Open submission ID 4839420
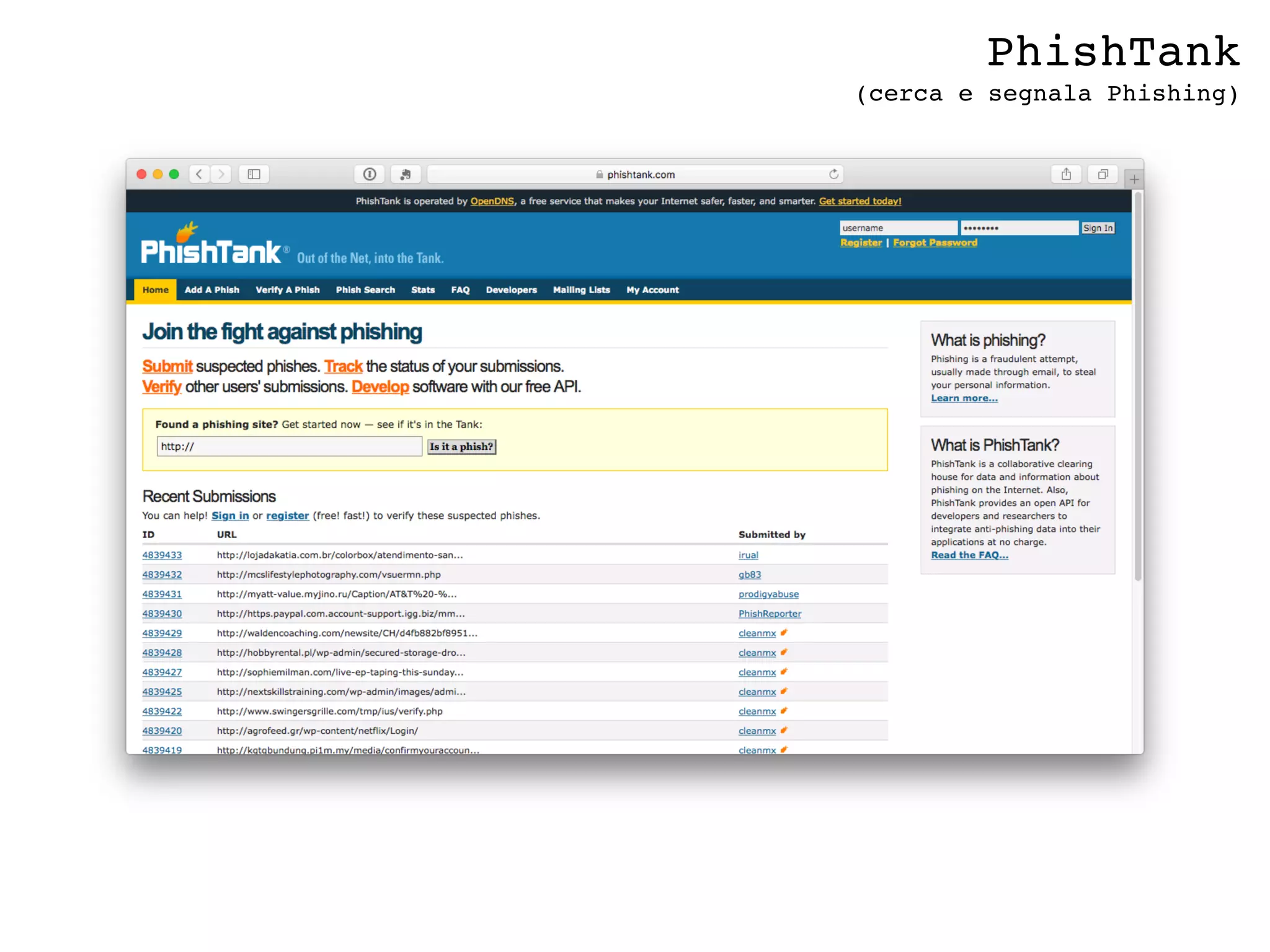The width and height of the screenshot is (1270, 952). 162,731
